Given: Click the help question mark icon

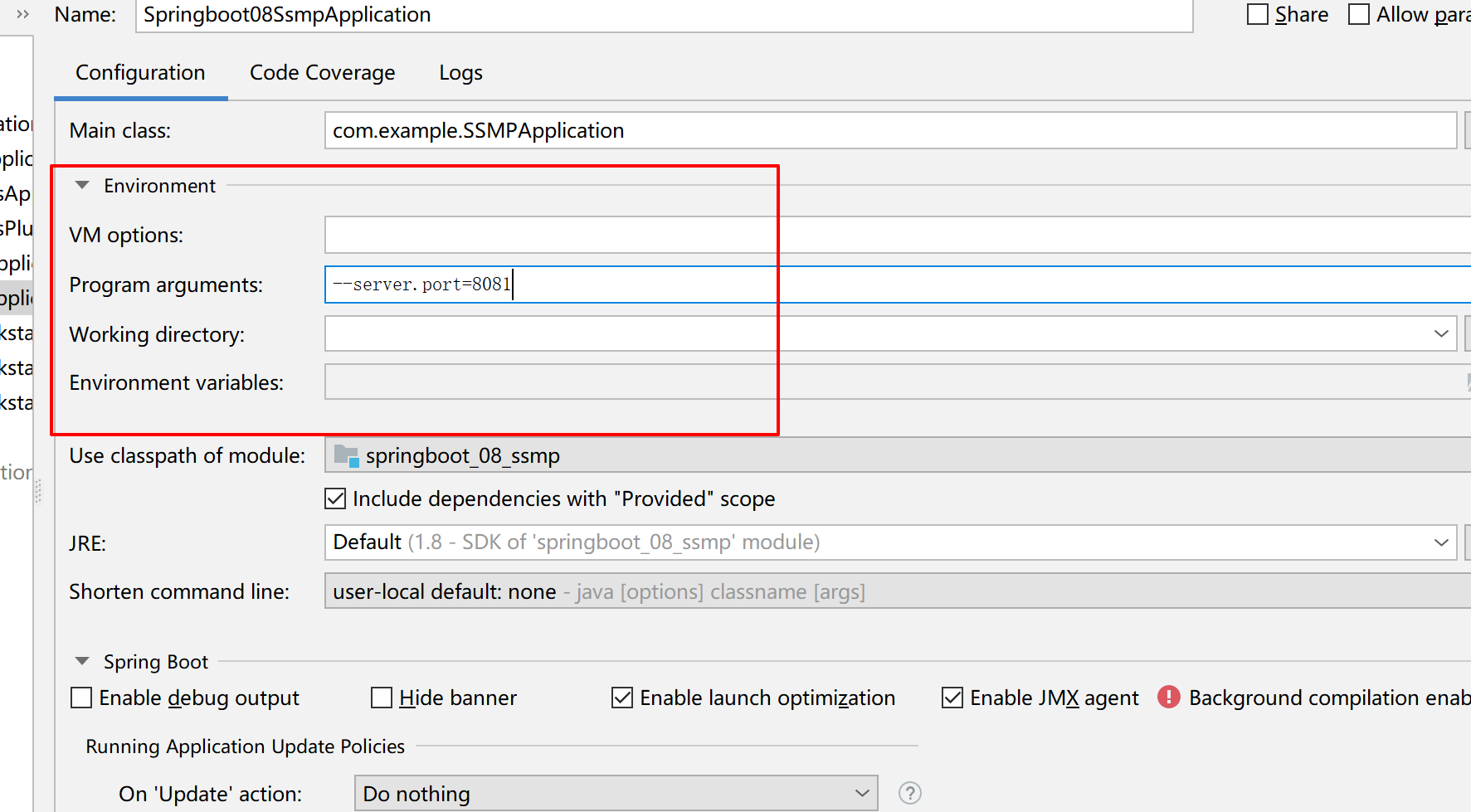Looking at the screenshot, I should click(x=910, y=794).
